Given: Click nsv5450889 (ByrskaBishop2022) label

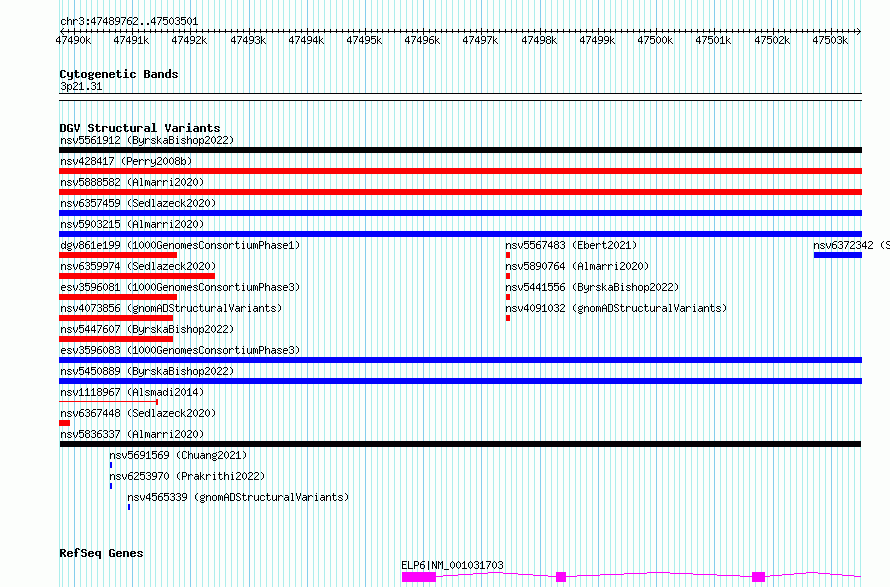Looking at the screenshot, I should pos(147,371).
